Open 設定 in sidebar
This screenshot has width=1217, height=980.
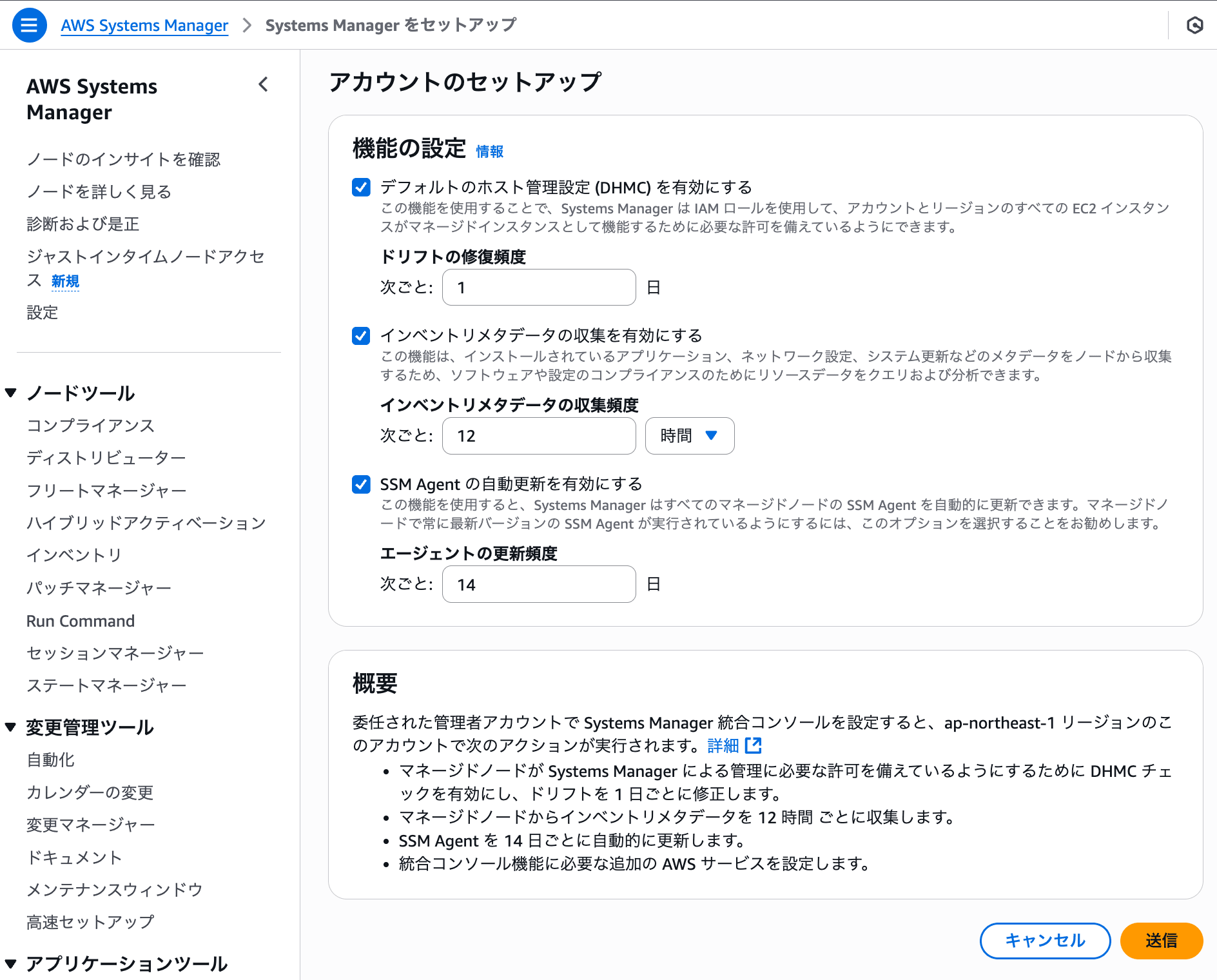(42, 313)
